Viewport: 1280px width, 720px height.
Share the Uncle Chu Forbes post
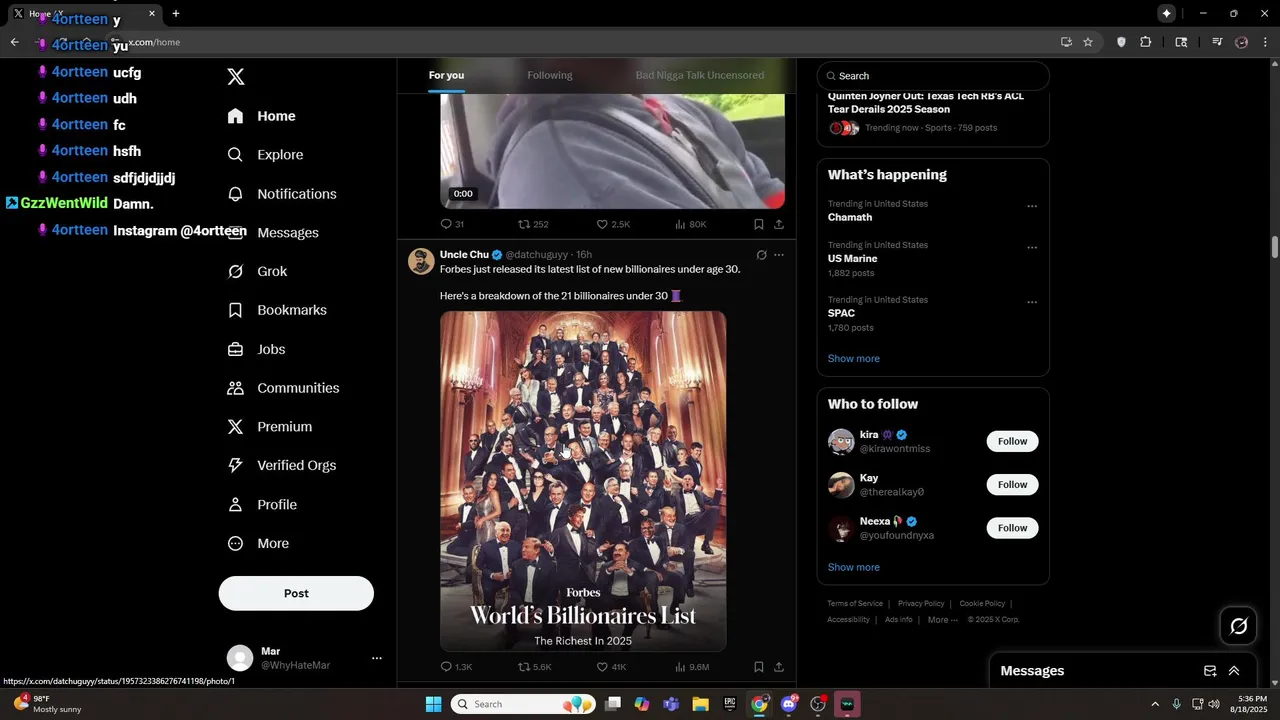[x=779, y=667]
